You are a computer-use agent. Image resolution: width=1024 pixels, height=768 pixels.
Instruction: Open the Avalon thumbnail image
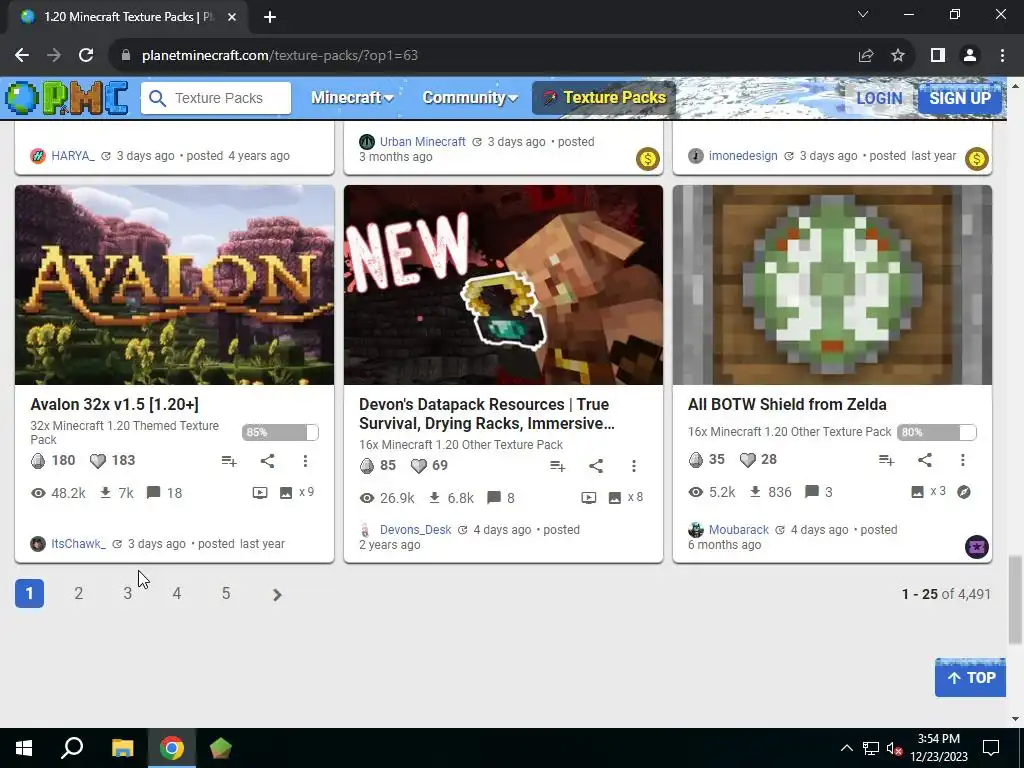tap(174, 285)
